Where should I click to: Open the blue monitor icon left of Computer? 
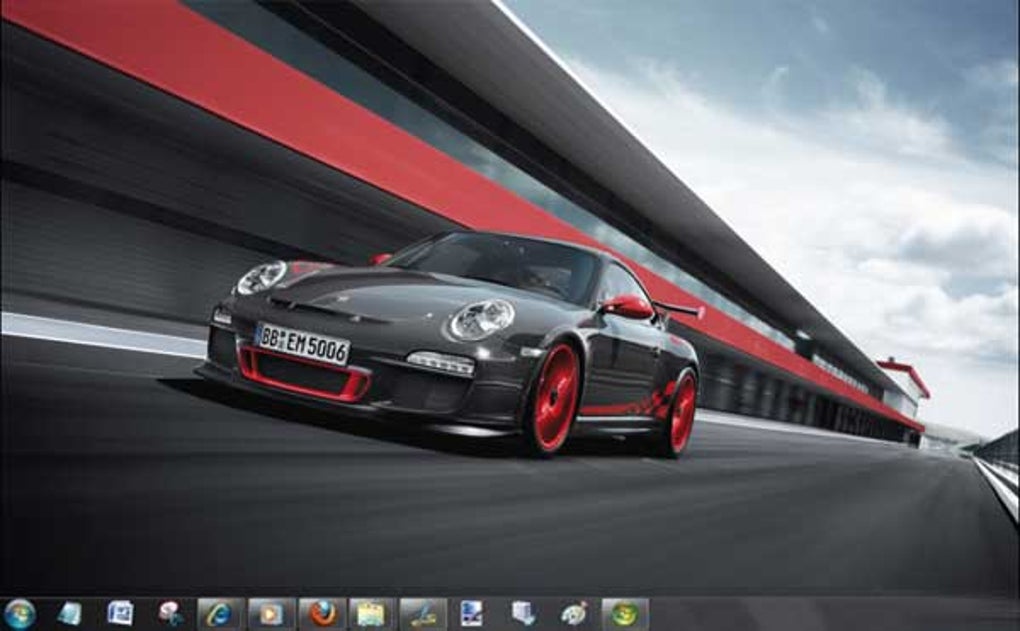pos(472,614)
